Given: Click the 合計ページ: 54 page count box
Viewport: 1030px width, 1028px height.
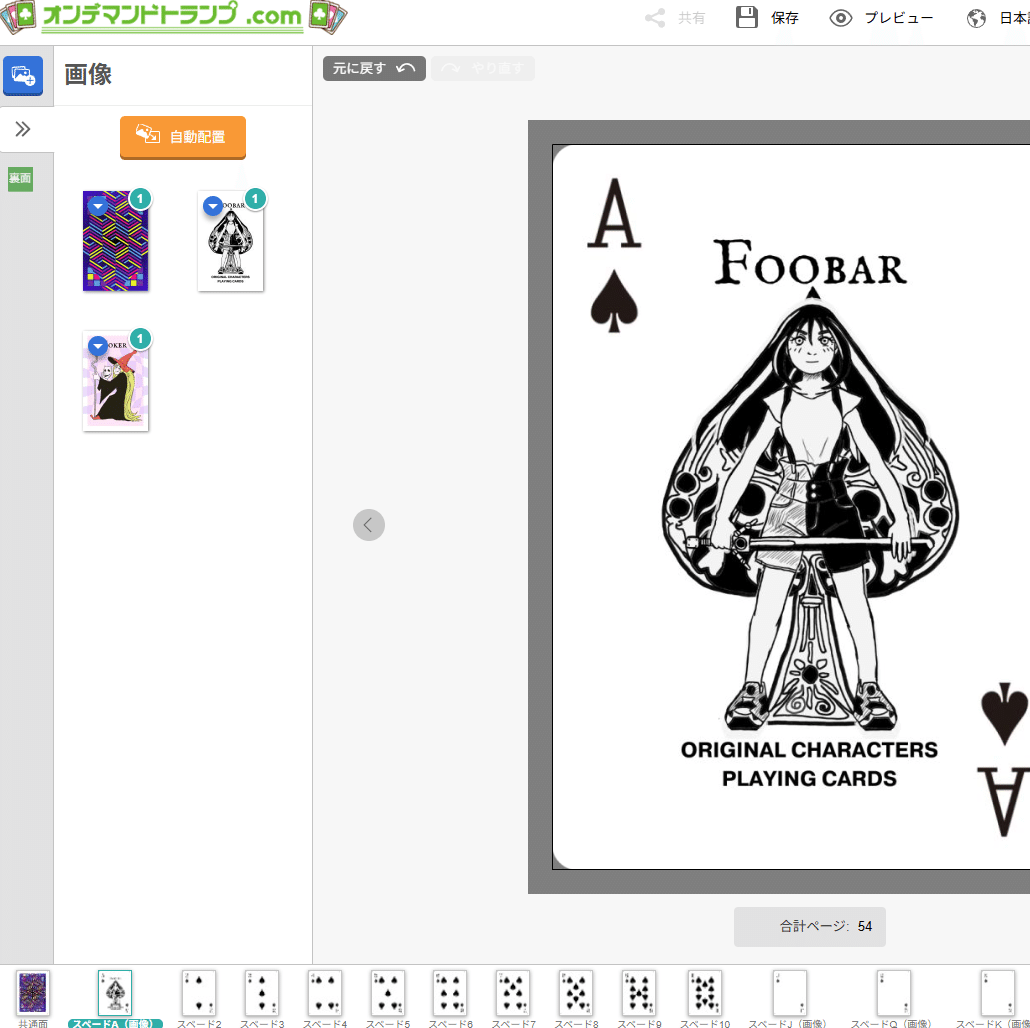Looking at the screenshot, I should pyautogui.click(x=809, y=926).
